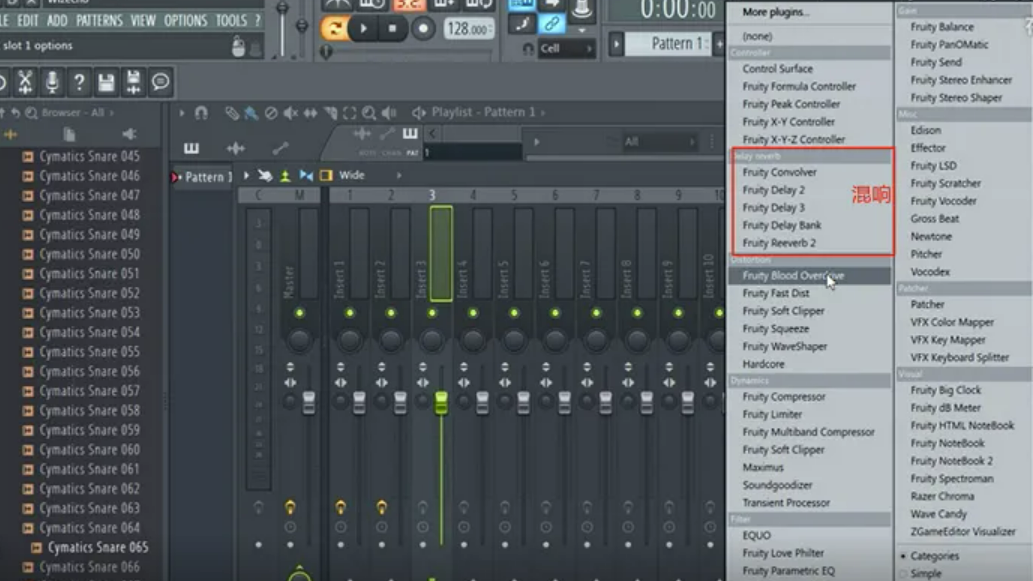The width and height of the screenshot is (1033, 581).
Task: Click the headphone magnet icon in playlist toolbar
Action: 201,113
